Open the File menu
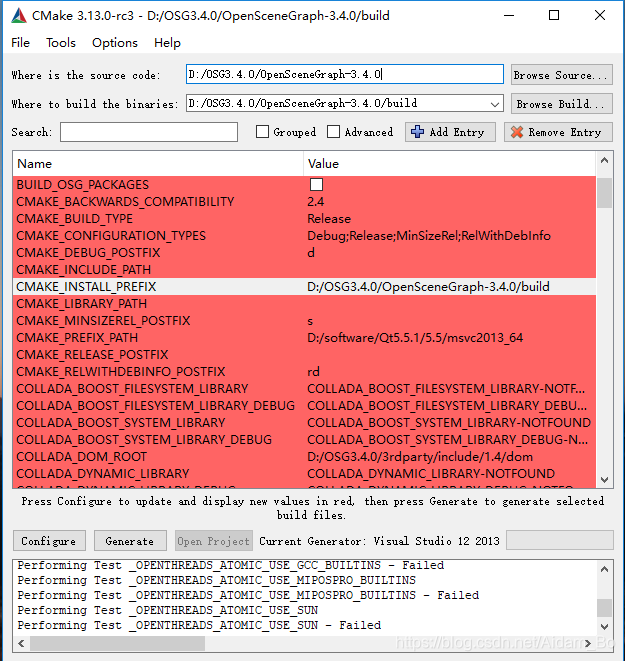Image resolution: width=625 pixels, height=661 pixels. pos(20,43)
